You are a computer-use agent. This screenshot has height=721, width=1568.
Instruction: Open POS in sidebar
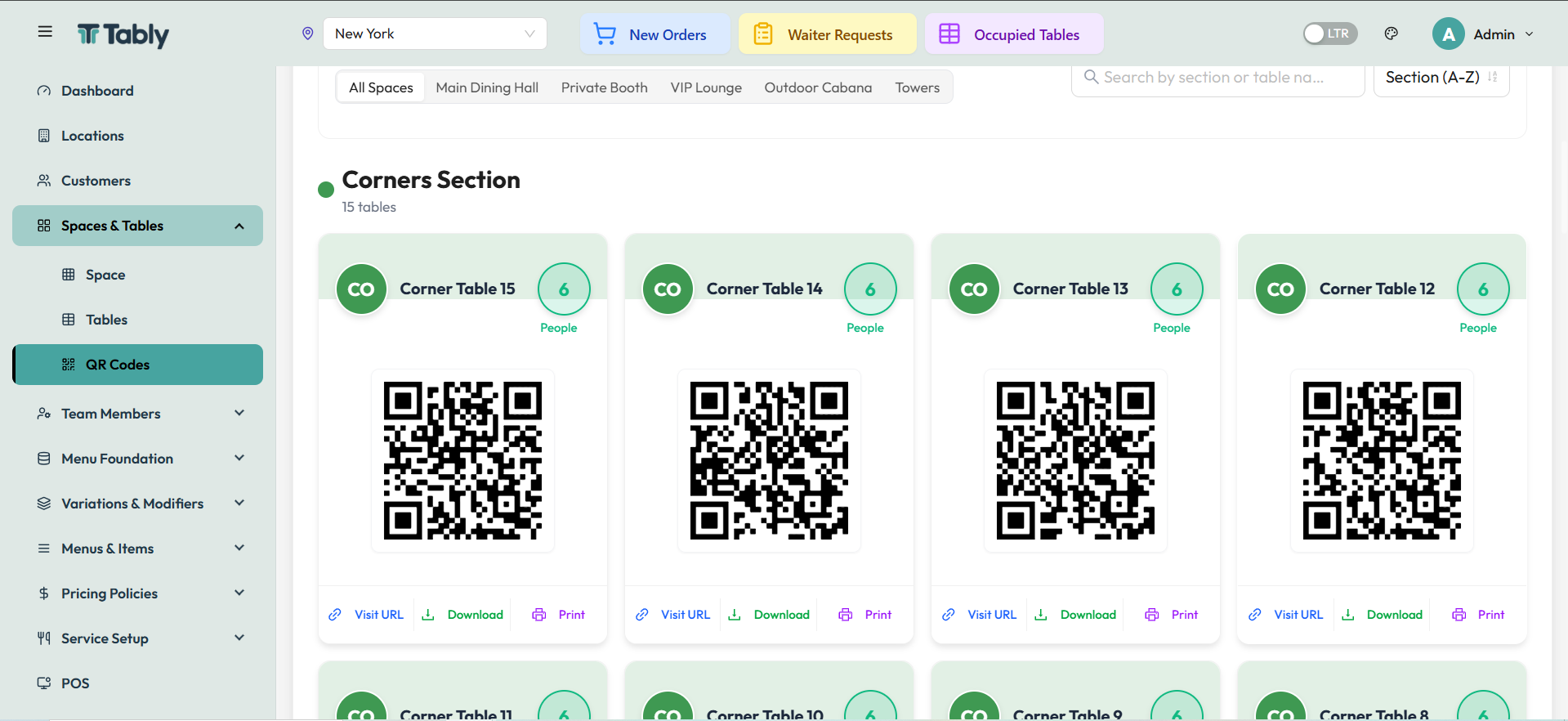pyautogui.click(x=137, y=683)
